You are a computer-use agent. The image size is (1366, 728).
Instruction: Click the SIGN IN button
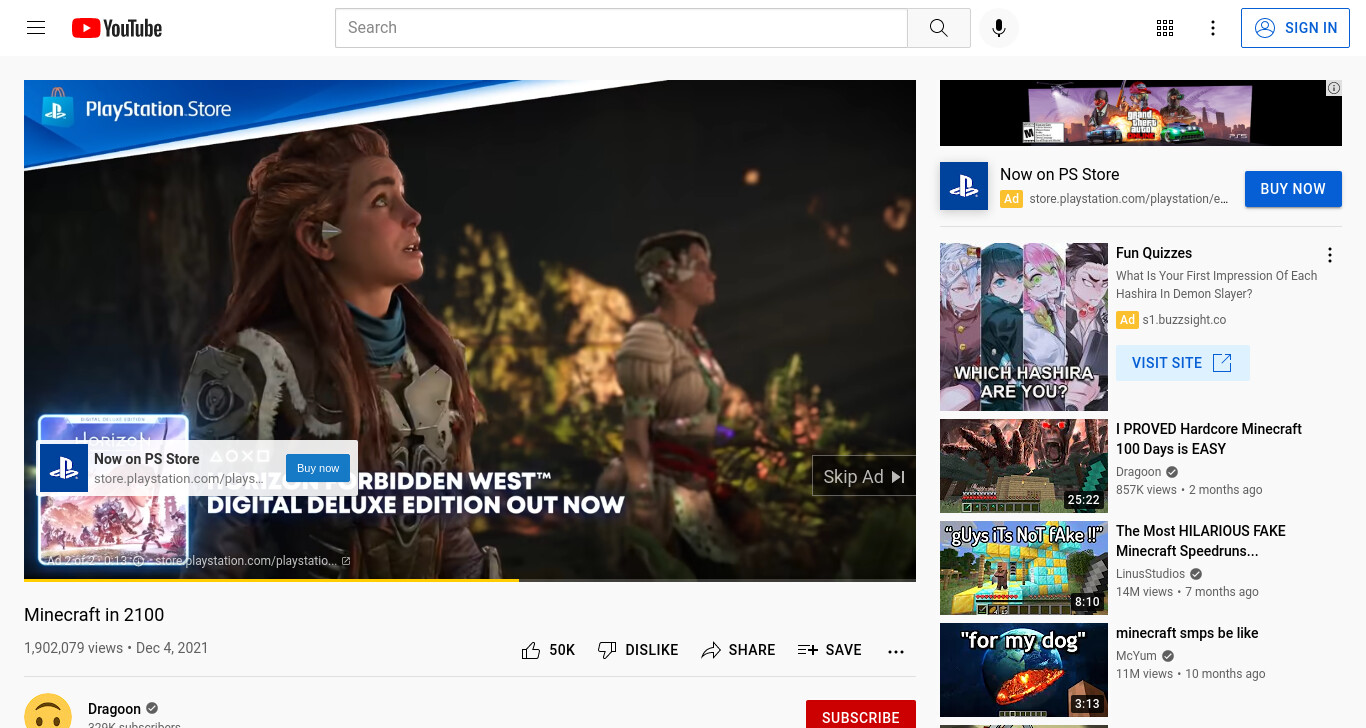[x=1296, y=28]
